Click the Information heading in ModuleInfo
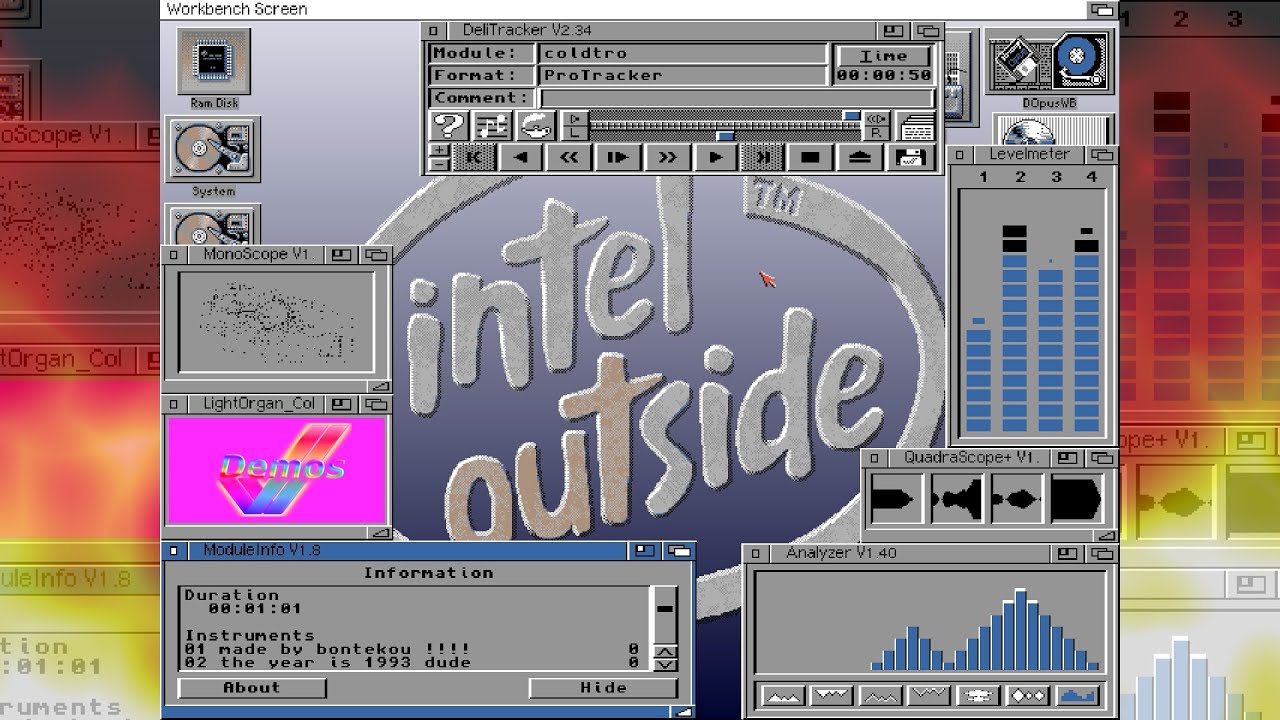 (x=428, y=573)
